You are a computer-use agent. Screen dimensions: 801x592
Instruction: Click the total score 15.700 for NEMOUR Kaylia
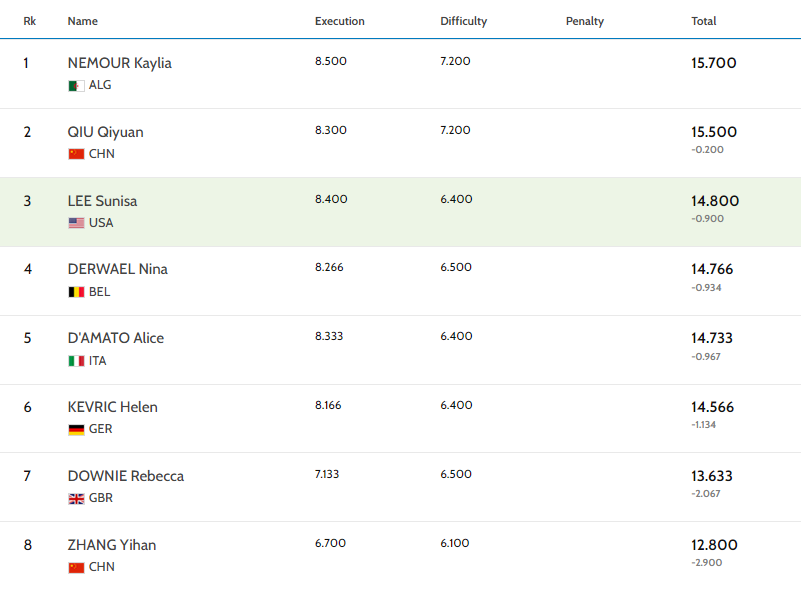point(714,61)
